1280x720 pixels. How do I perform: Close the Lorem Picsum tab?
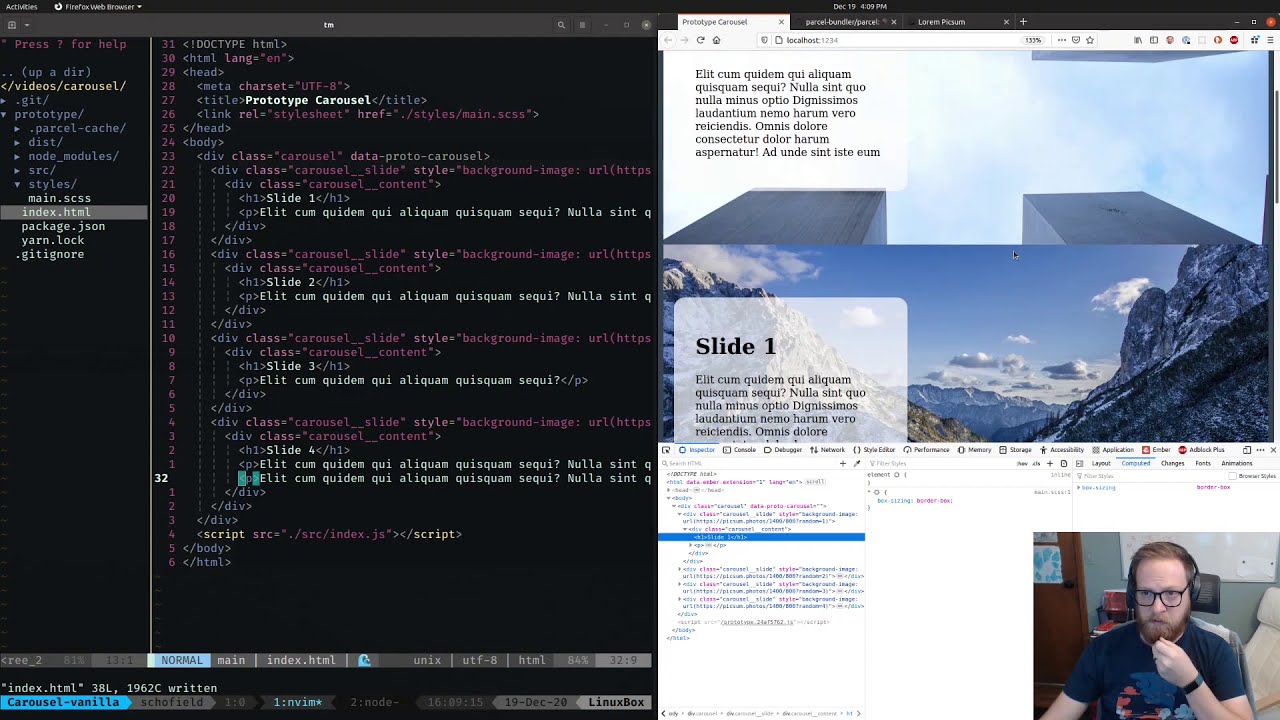pos(1006,22)
